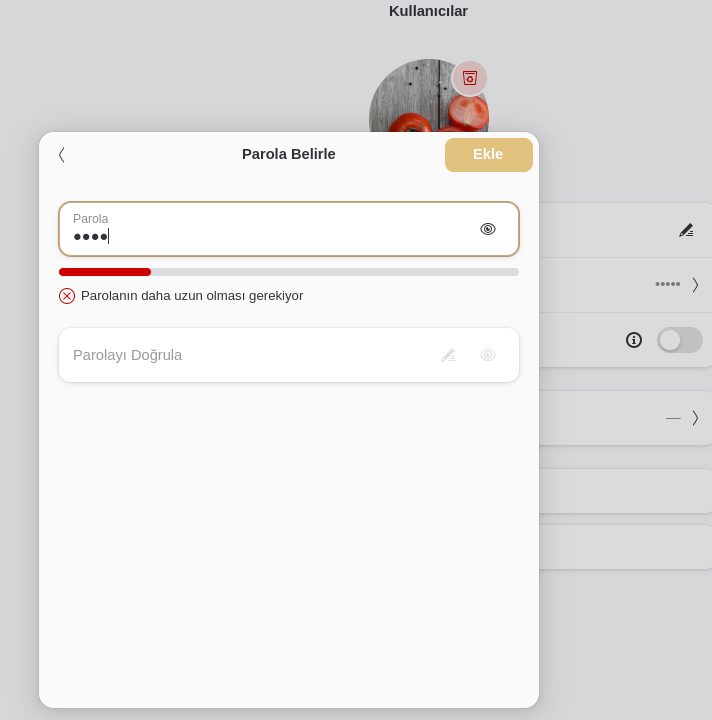This screenshot has height=720, width=712.
Task: Click the Parola Belirle dialog title
Action: click(x=289, y=154)
